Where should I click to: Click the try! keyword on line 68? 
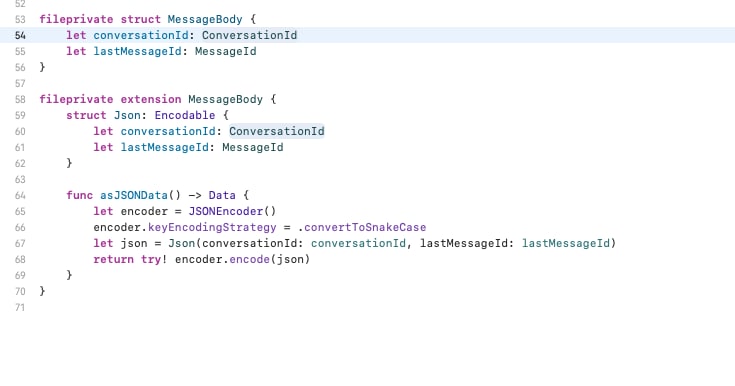pyautogui.click(x=154, y=259)
